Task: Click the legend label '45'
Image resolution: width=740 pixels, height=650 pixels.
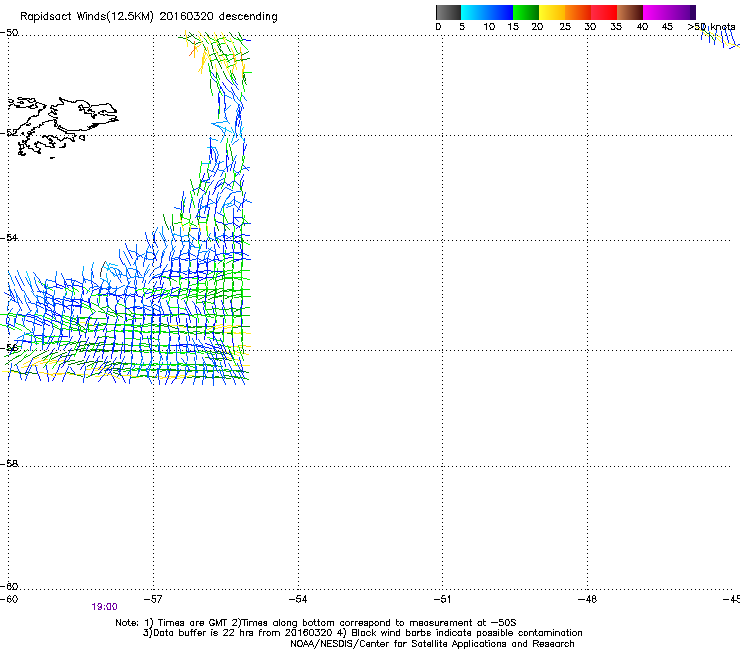Action: click(667, 27)
